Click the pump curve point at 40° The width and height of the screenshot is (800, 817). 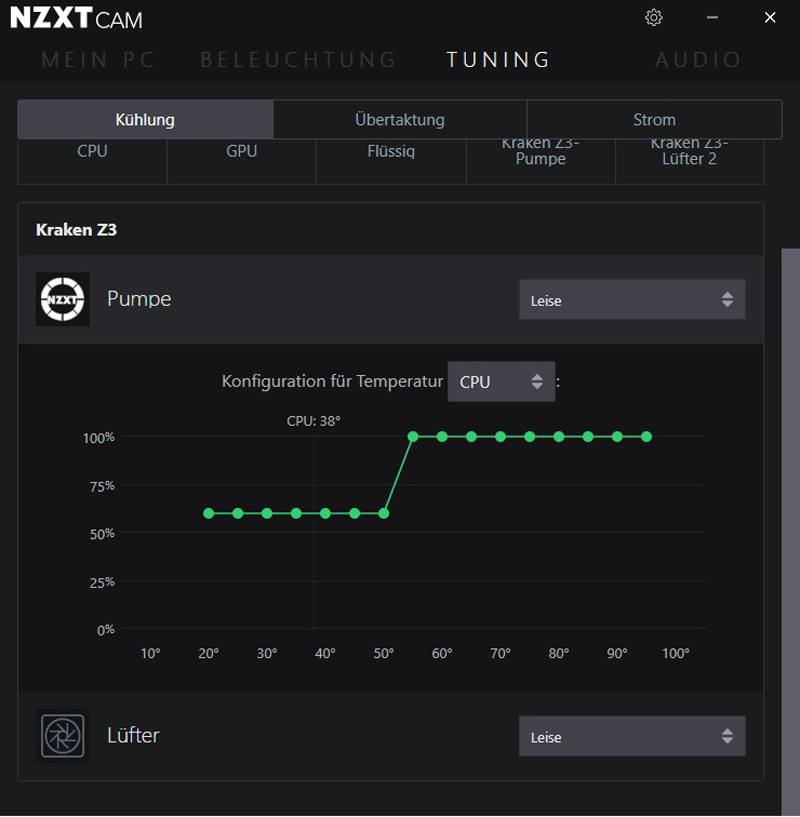pyautogui.click(x=325, y=513)
